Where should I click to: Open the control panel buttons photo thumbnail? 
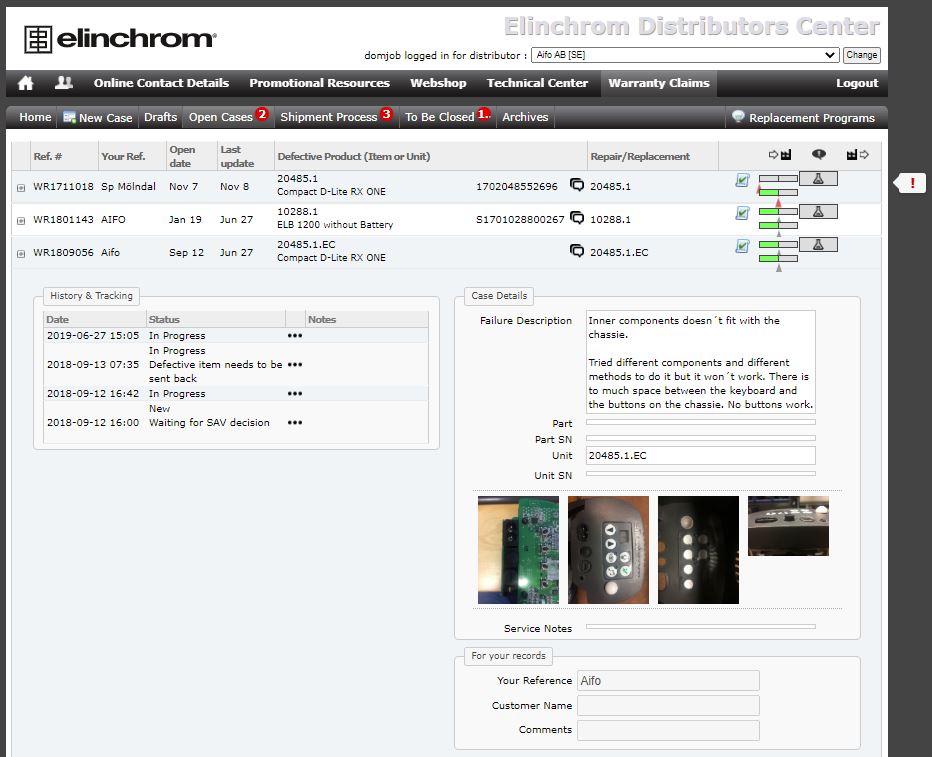[x=608, y=550]
